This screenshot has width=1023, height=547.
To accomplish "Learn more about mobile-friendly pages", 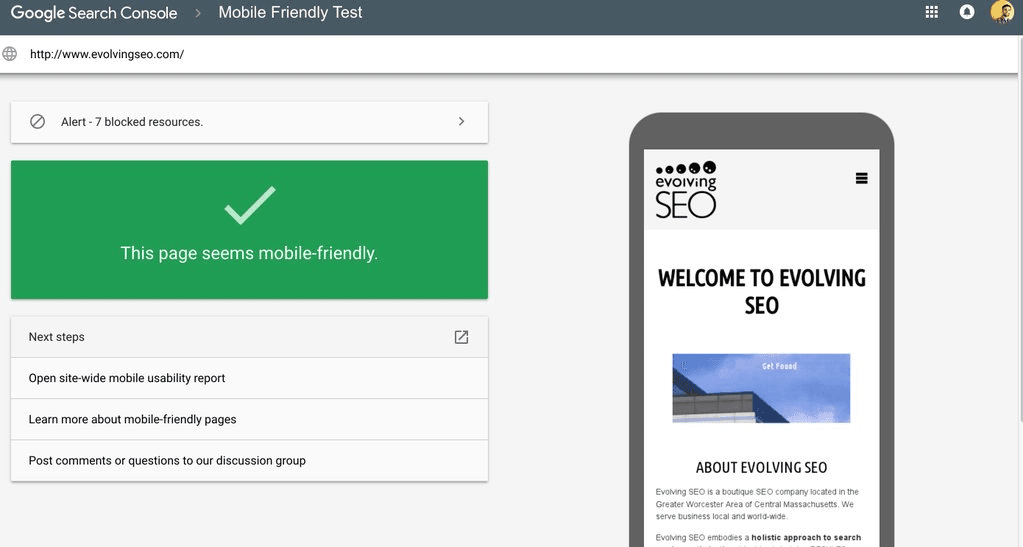I will click(x=132, y=419).
